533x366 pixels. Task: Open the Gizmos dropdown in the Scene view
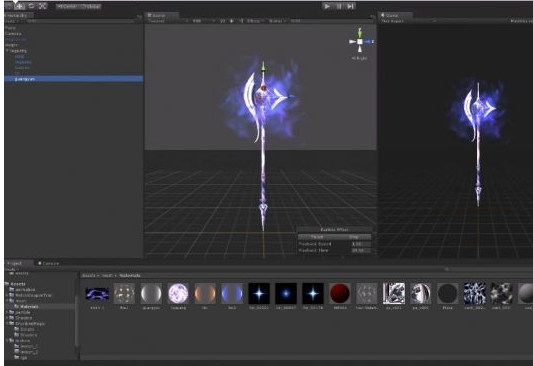coord(277,21)
